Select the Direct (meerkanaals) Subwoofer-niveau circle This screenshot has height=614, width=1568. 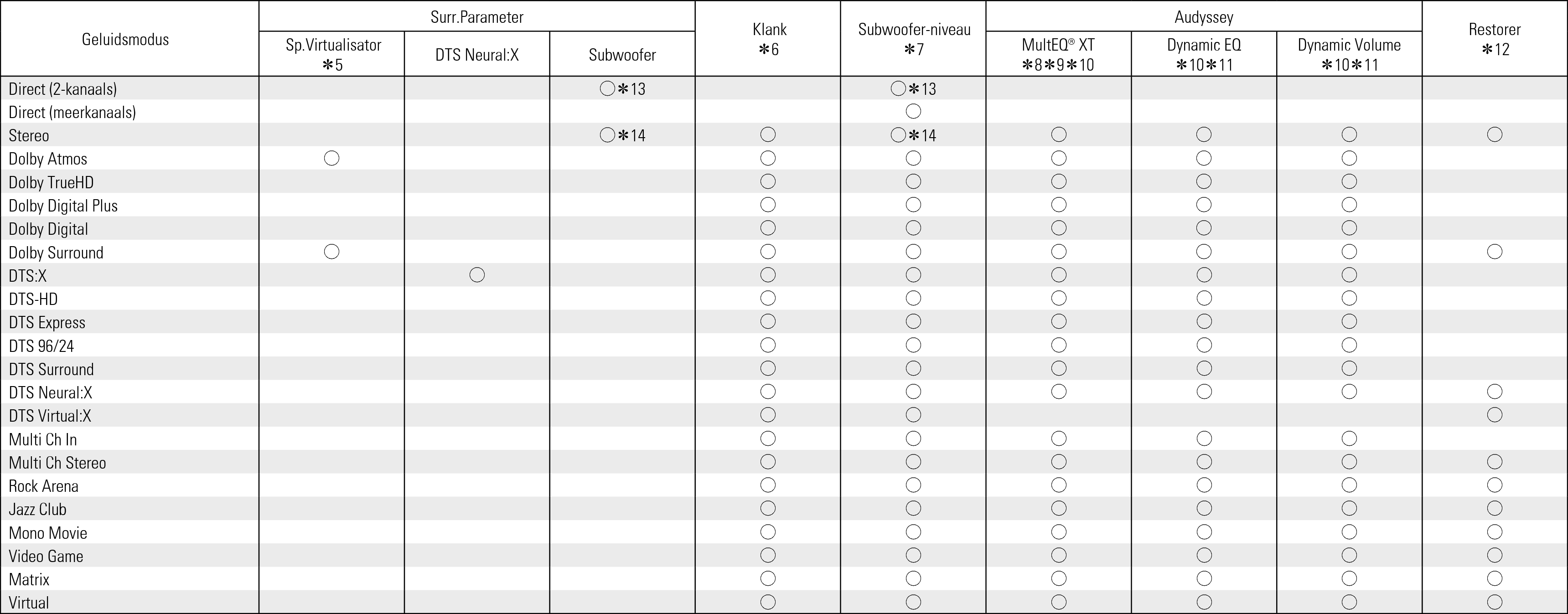click(913, 111)
